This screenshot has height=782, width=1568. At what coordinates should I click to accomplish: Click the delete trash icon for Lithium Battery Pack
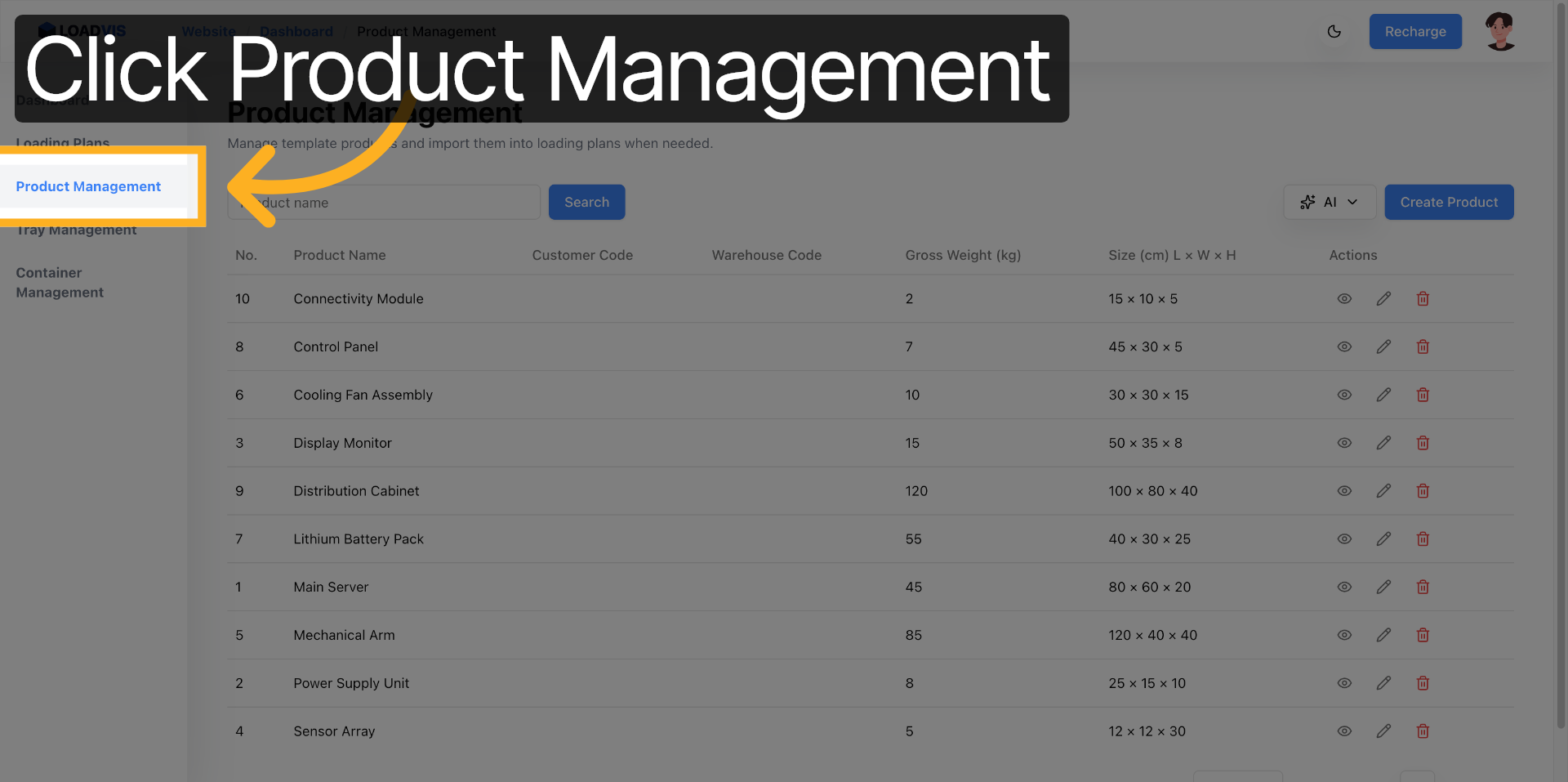pos(1422,538)
